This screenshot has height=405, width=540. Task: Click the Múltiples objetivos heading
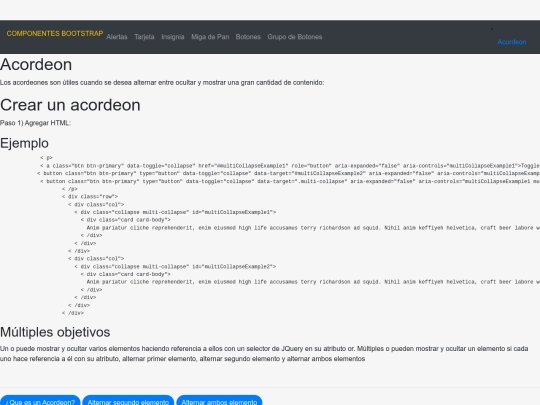coord(55,332)
